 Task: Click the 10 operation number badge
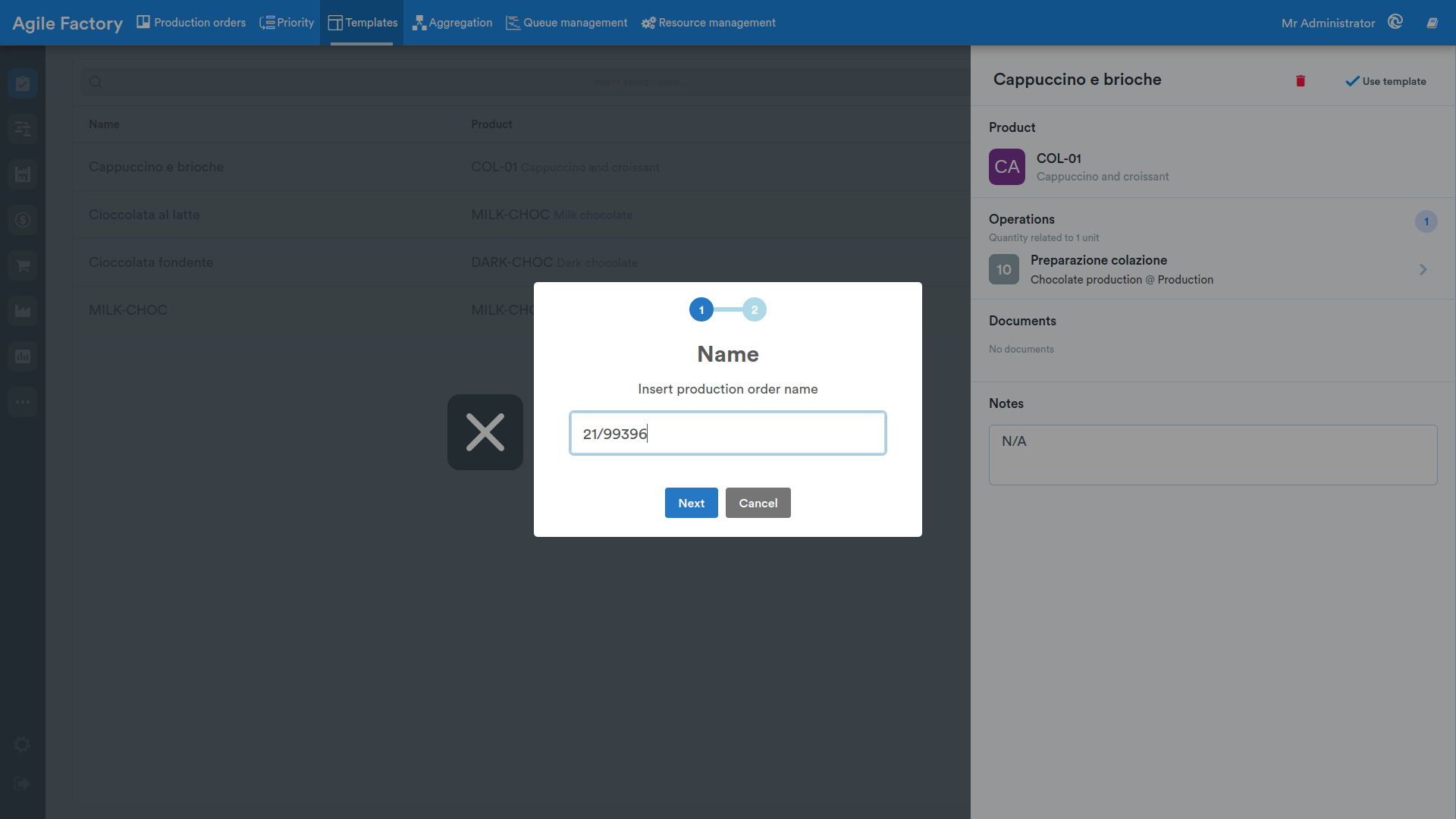tap(1004, 269)
